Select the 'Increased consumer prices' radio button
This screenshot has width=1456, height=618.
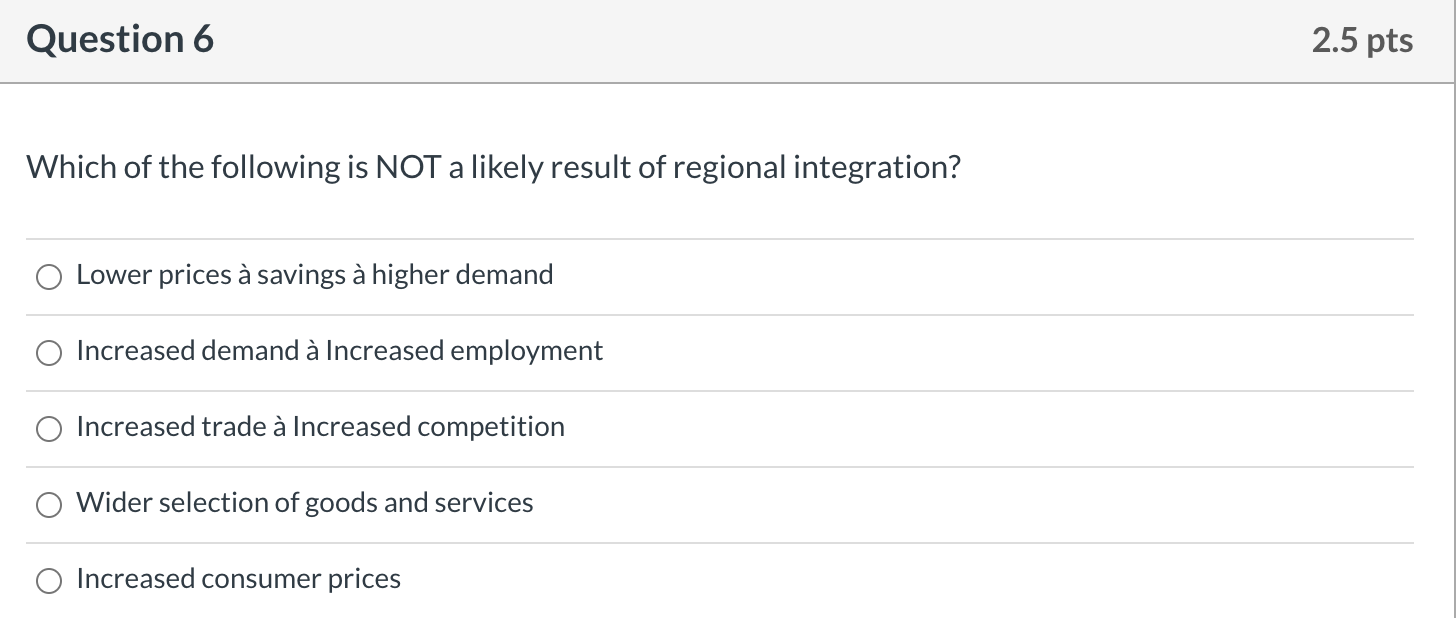tap(49, 581)
